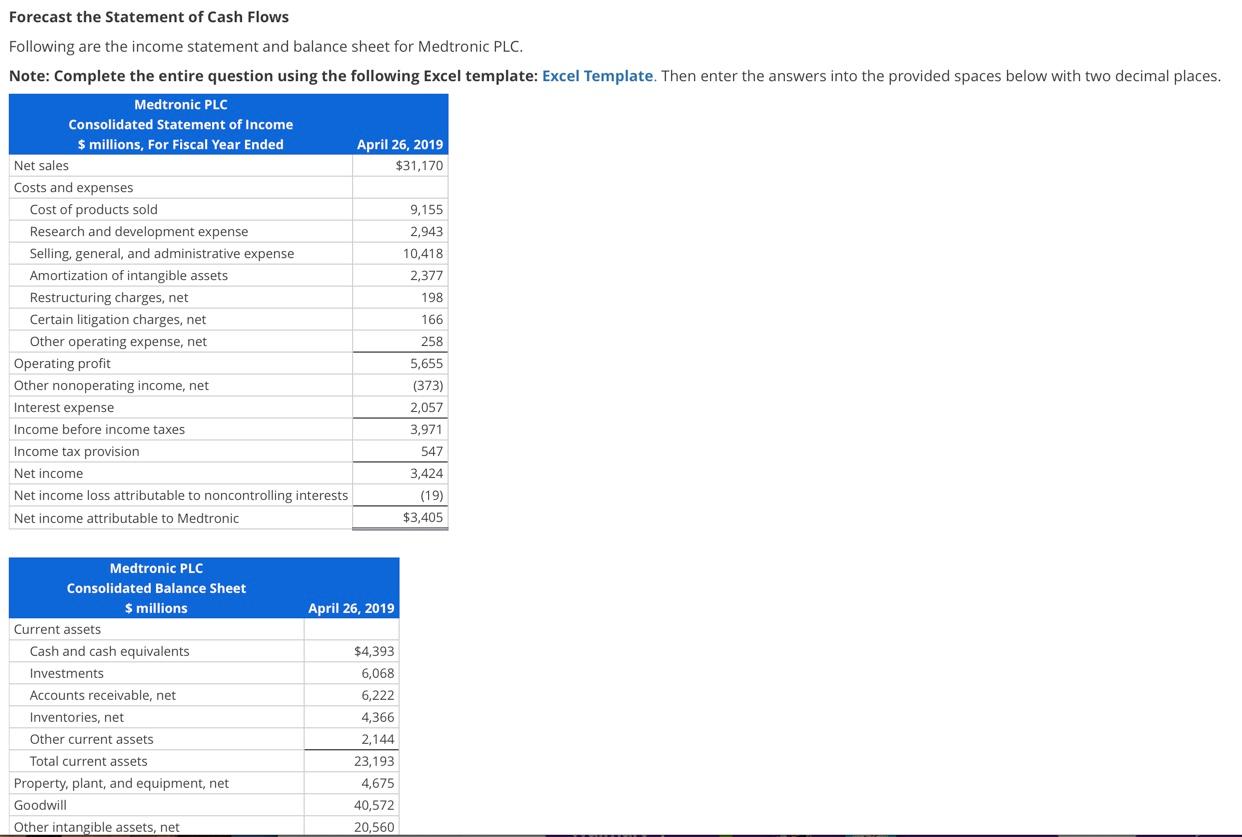
Task: Click the 4,675 PP&E value
Action: [378, 784]
